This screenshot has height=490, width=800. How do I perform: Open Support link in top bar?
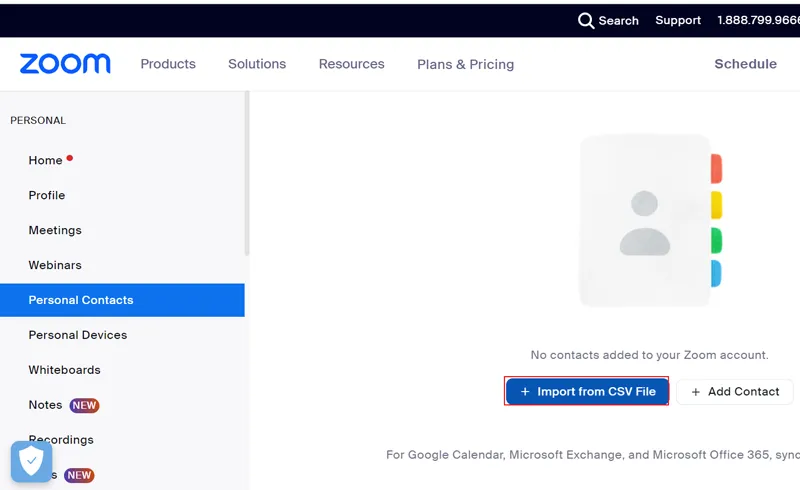[678, 20]
